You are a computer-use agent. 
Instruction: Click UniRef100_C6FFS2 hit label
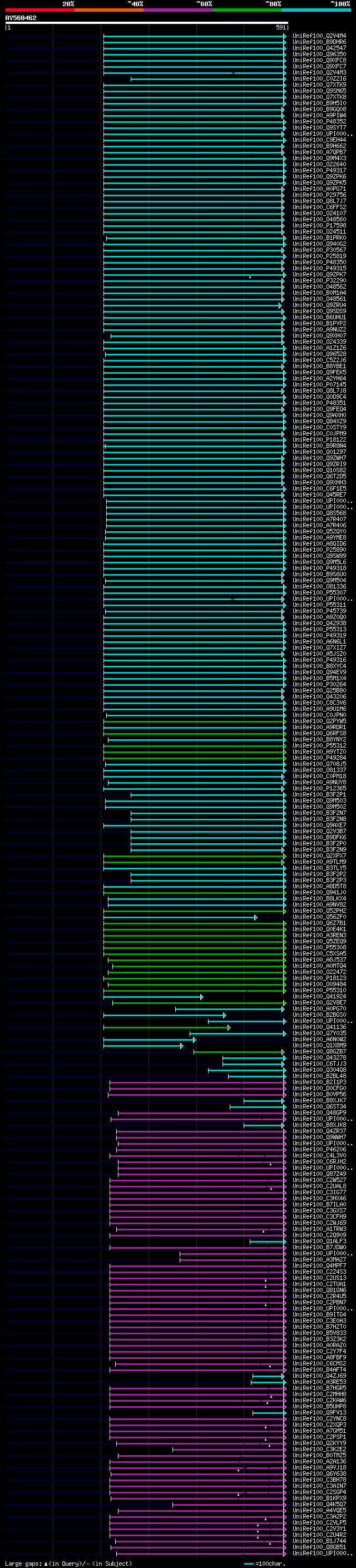[x=319, y=207]
